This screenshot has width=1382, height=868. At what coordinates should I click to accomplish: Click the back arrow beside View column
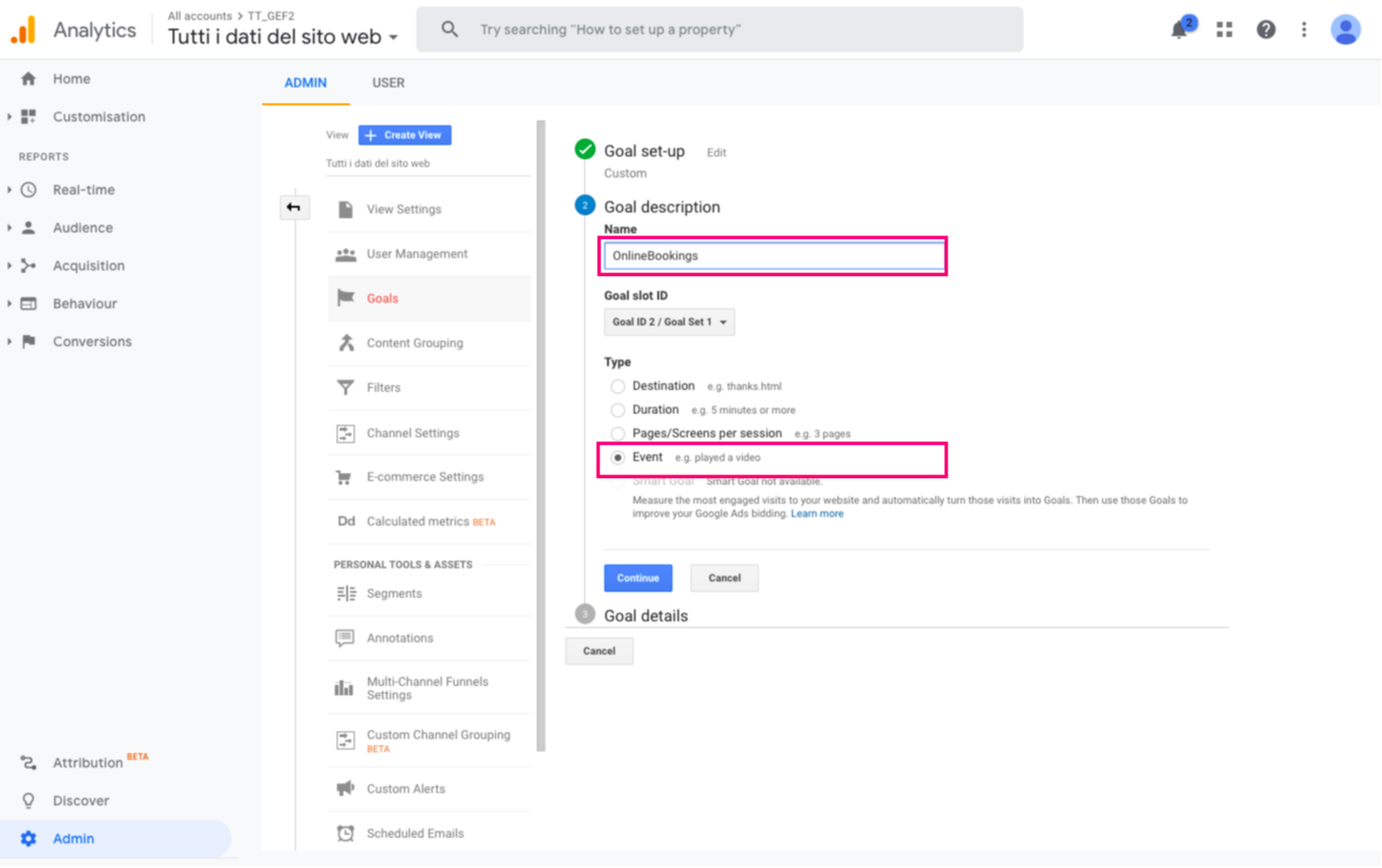294,207
